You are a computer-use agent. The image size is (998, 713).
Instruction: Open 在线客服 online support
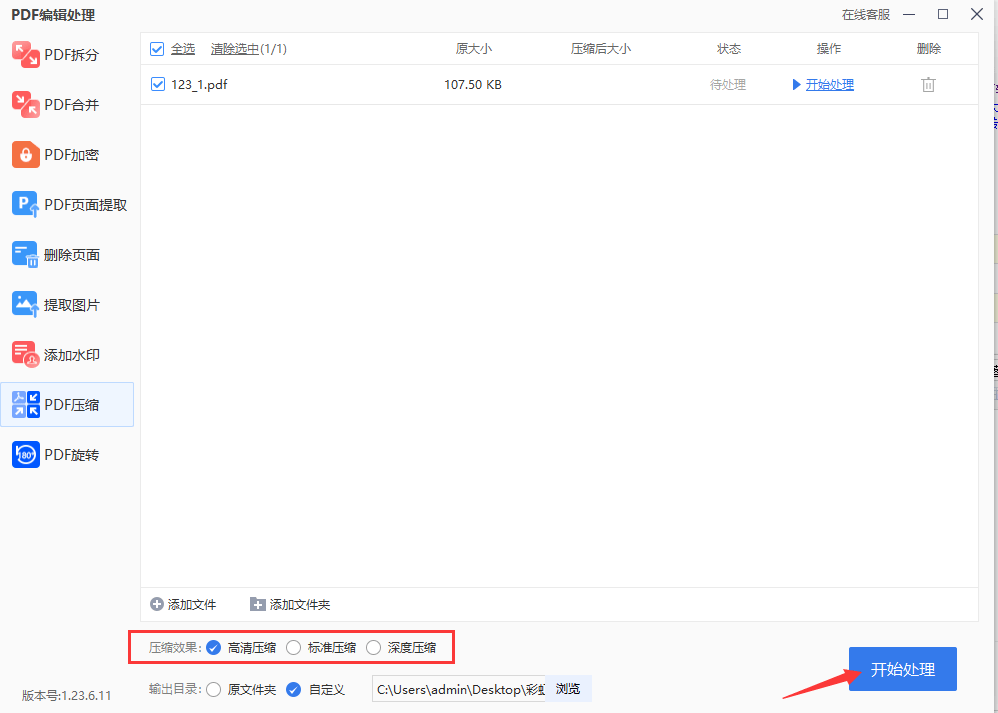point(866,15)
